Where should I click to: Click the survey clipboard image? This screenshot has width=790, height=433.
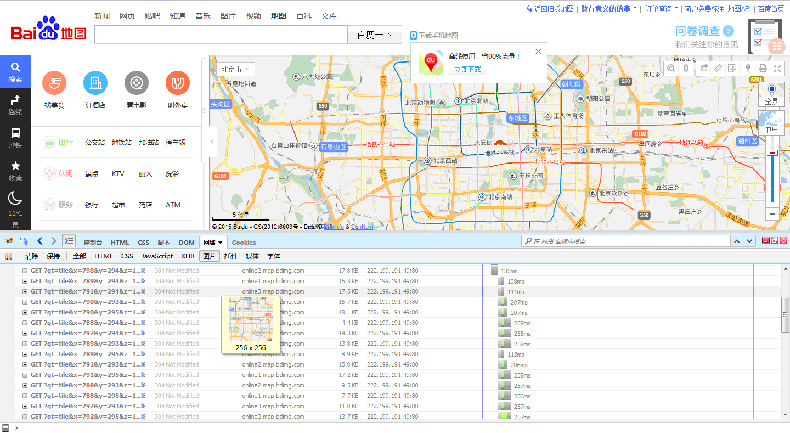(765, 36)
